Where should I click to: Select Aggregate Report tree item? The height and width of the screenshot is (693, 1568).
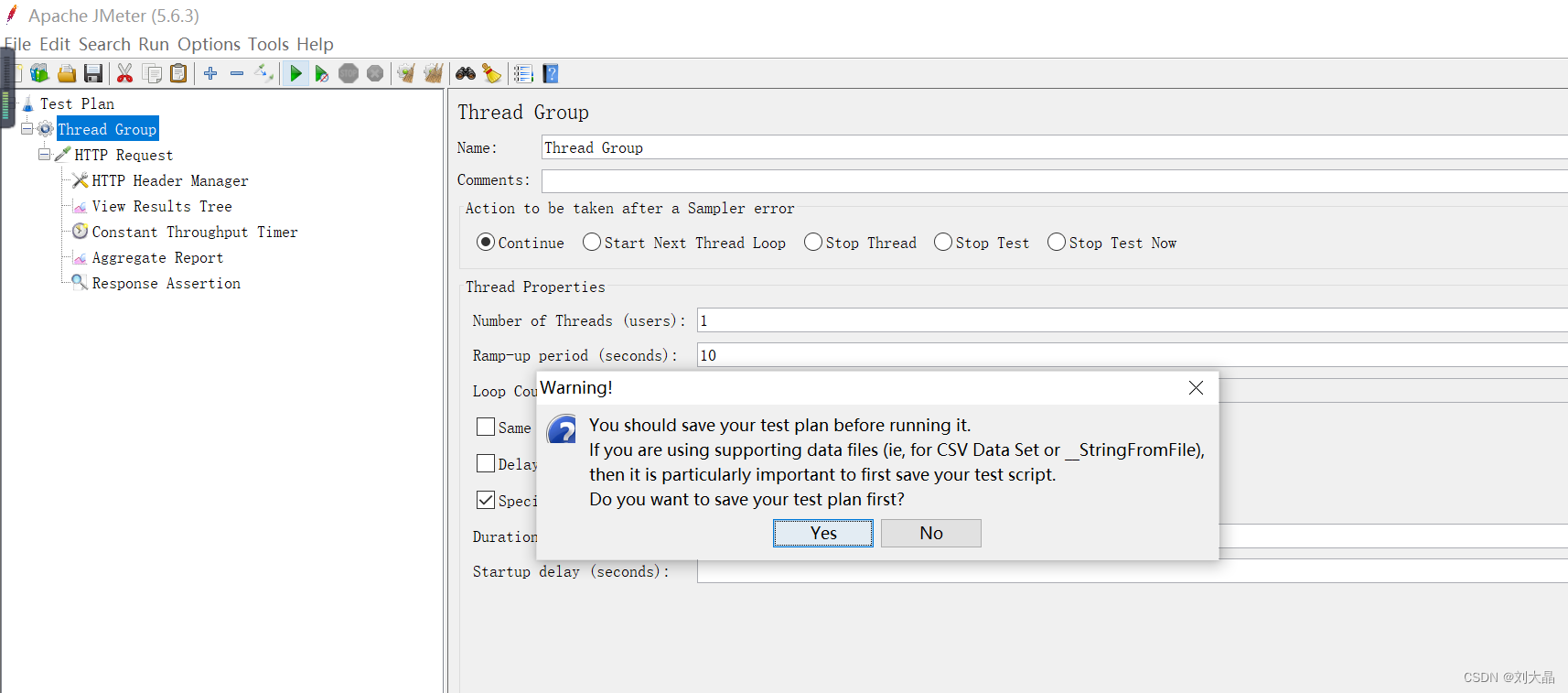click(x=157, y=257)
